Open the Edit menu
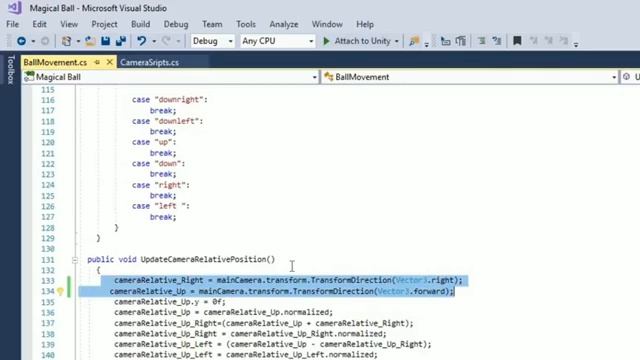Viewport: 640px width, 360px height. (40, 24)
